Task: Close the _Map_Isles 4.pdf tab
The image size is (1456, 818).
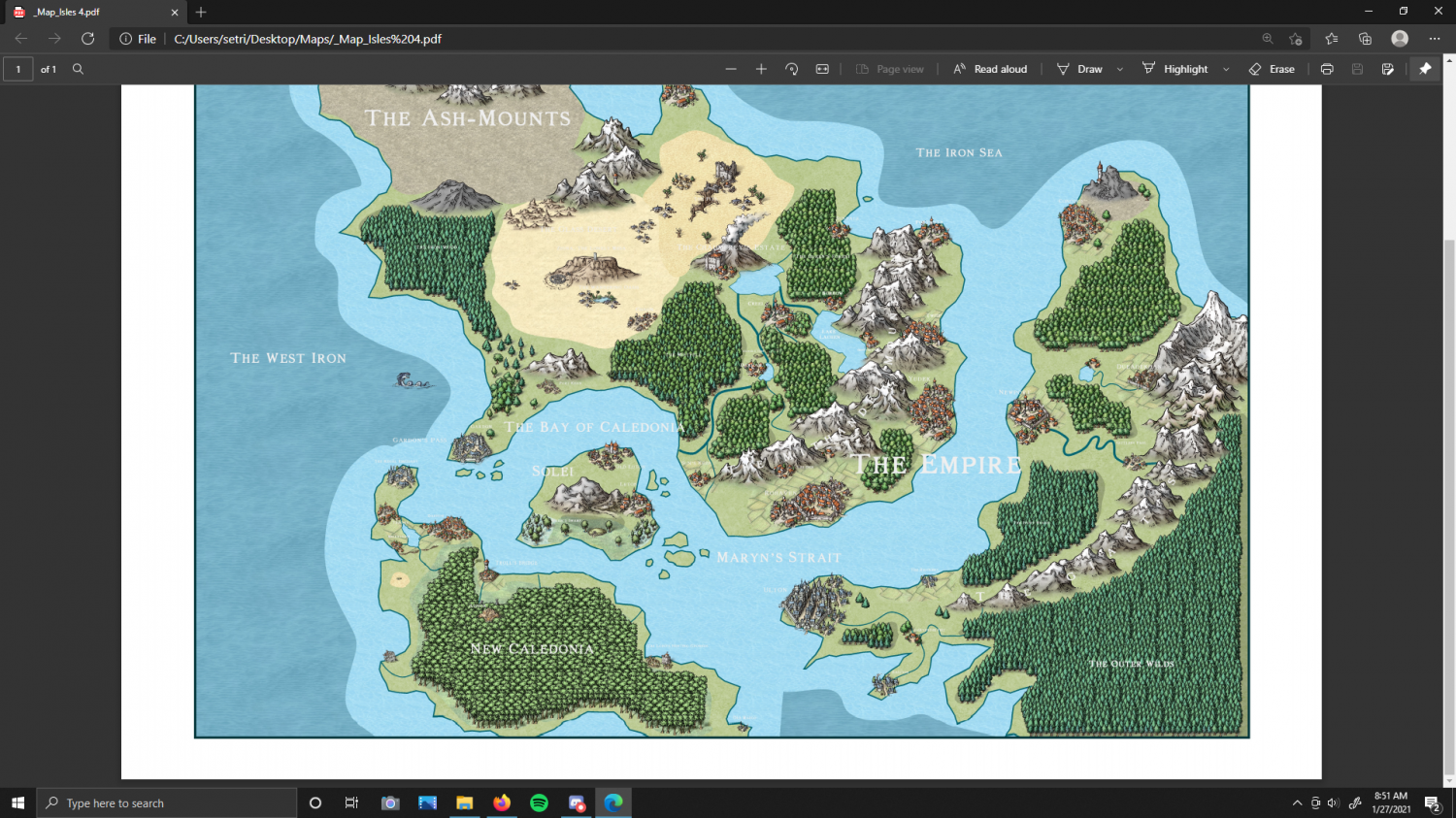Action: pos(175,13)
